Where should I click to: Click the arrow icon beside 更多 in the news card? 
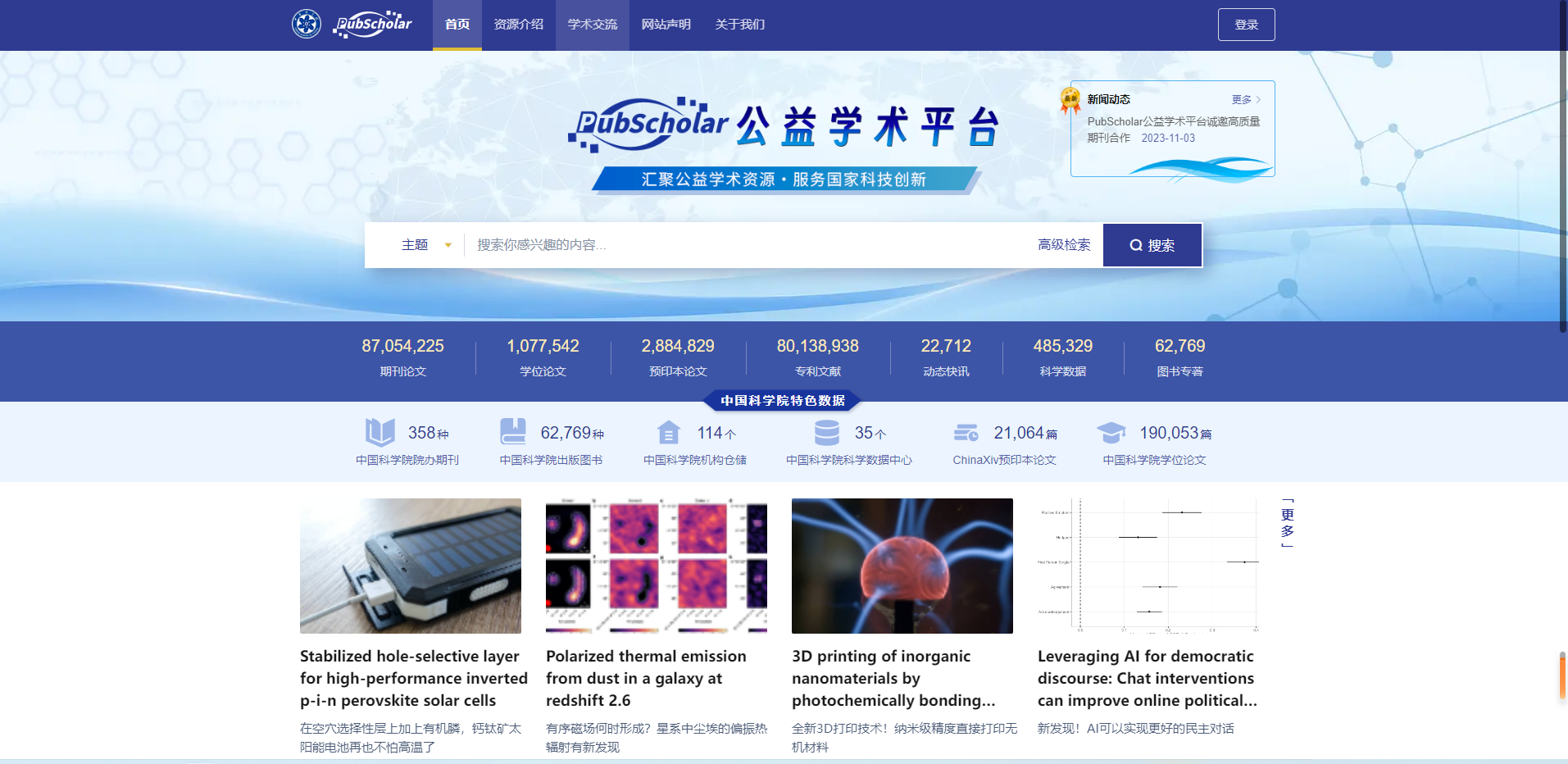point(1258,99)
